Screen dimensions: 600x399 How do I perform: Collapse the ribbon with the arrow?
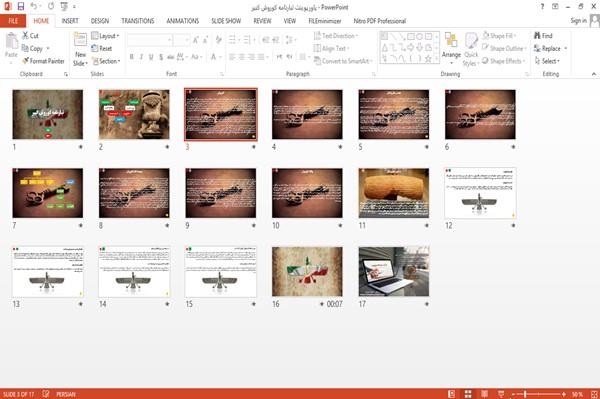point(593,74)
